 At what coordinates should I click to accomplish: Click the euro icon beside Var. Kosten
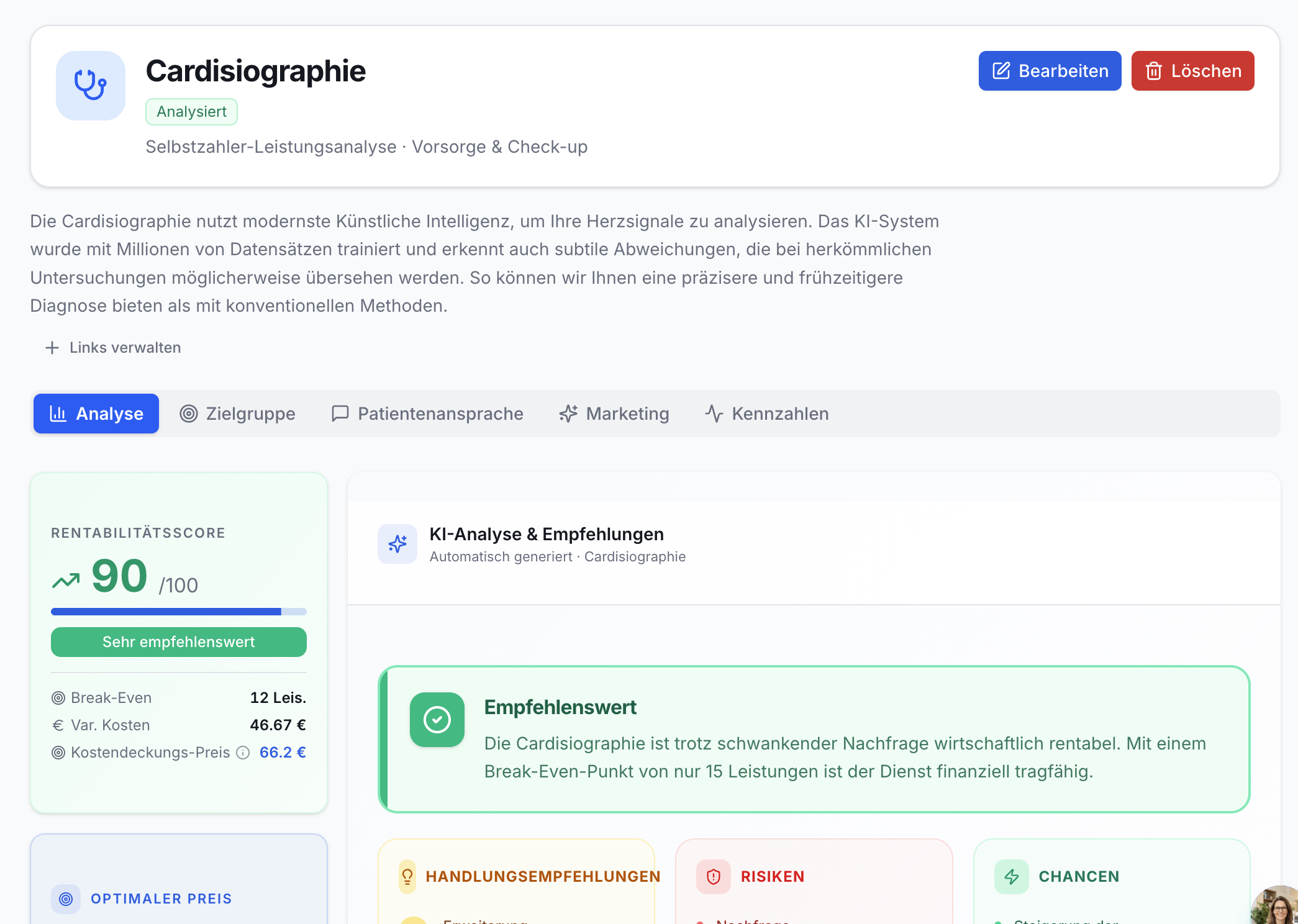point(58,725)
